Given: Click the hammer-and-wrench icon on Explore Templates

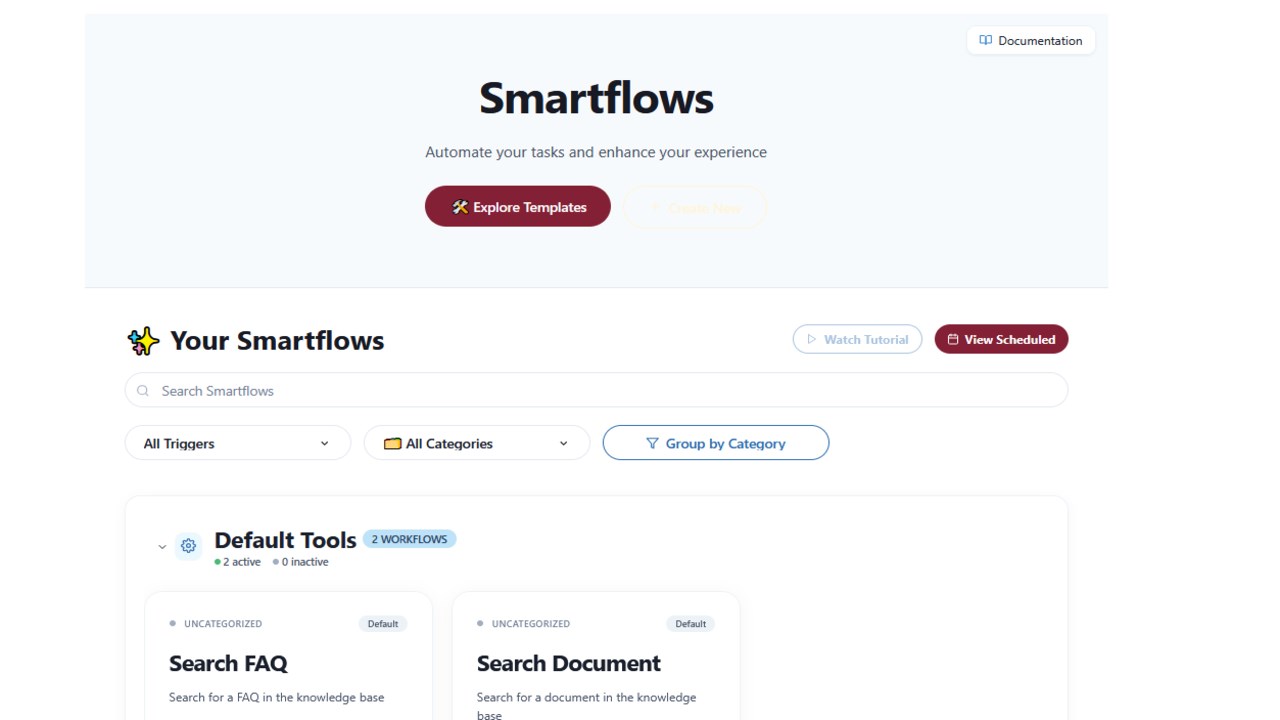Looking at the screenshot, I should coord(460,207).
